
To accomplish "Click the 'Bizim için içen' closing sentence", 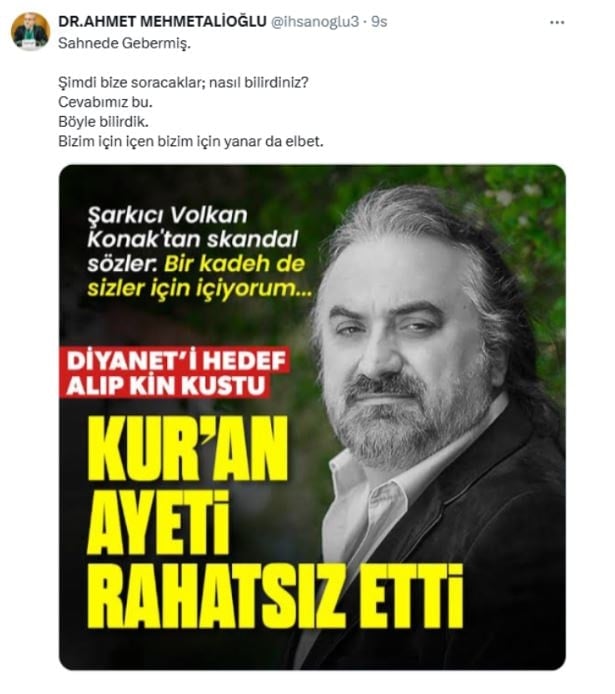I will 191,141.
